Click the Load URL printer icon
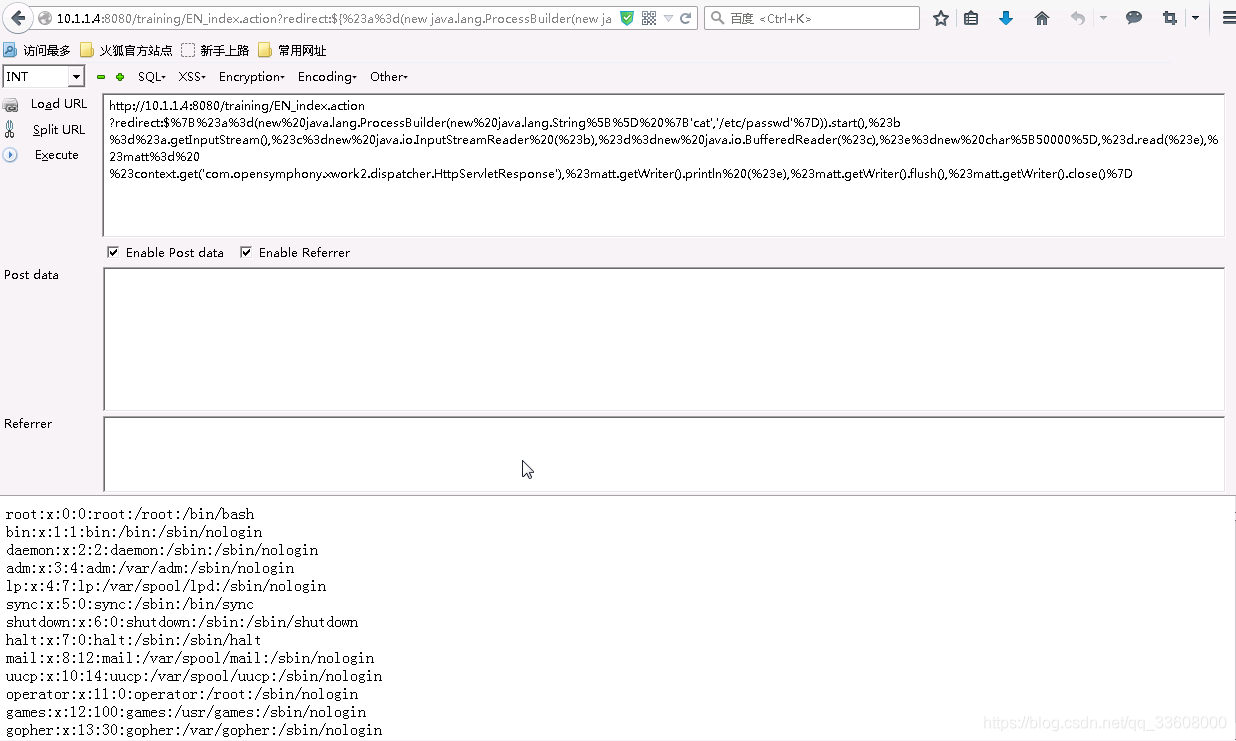The height and width of the screenshot is (741, 1236). pyautogui.click(x=10, y=105)
